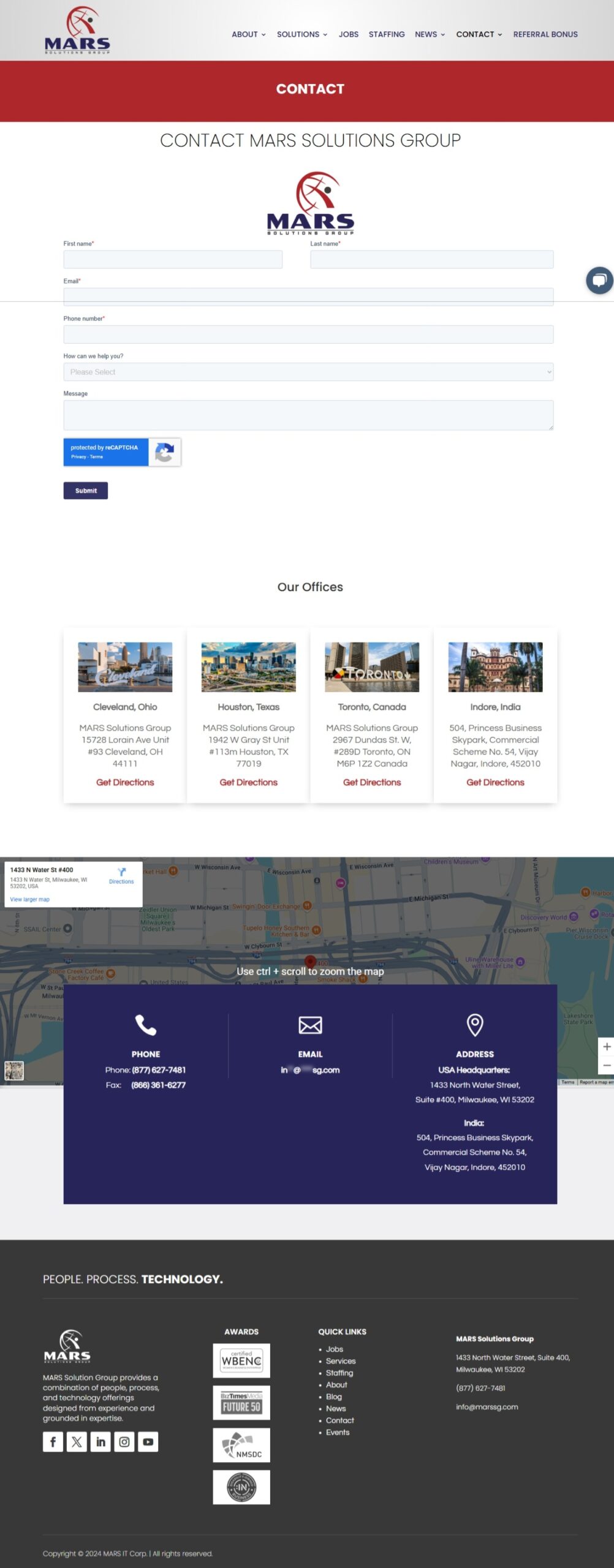Get directions to the Cleveland office
614x1568 pixels.
pyautogui.click(x=125, y=782)
